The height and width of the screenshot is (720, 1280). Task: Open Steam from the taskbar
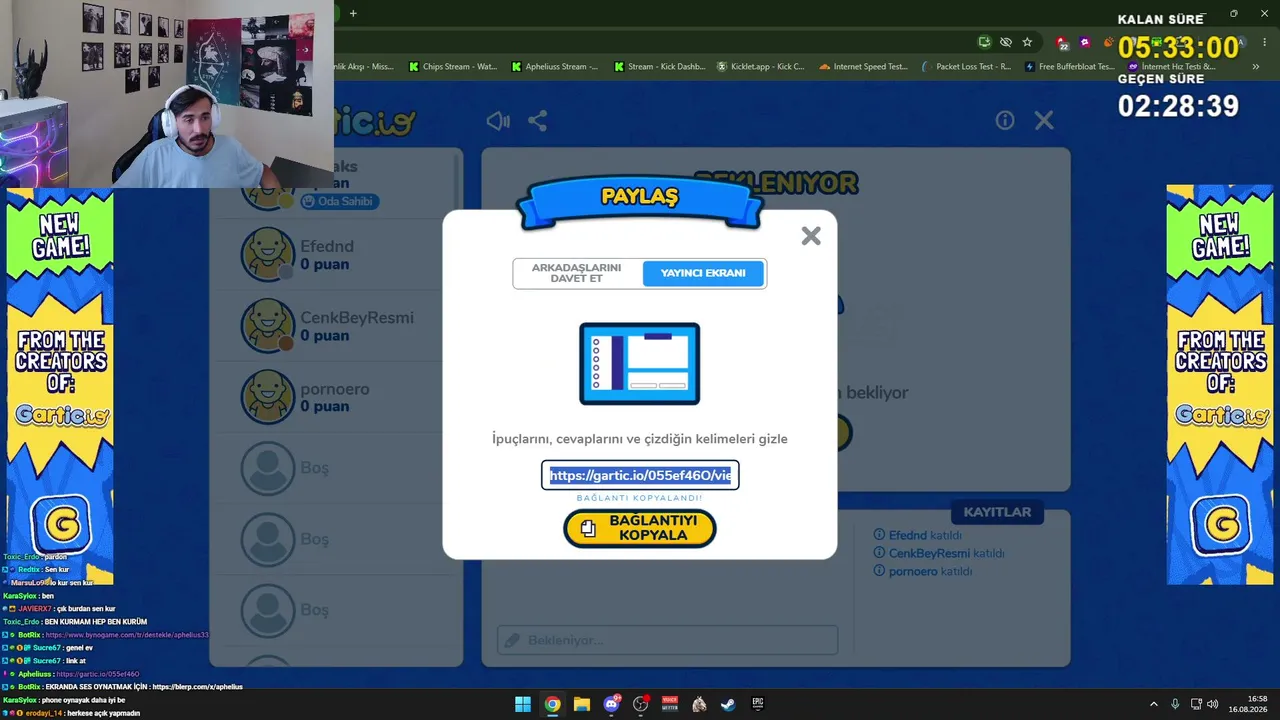tap(729, 704)
